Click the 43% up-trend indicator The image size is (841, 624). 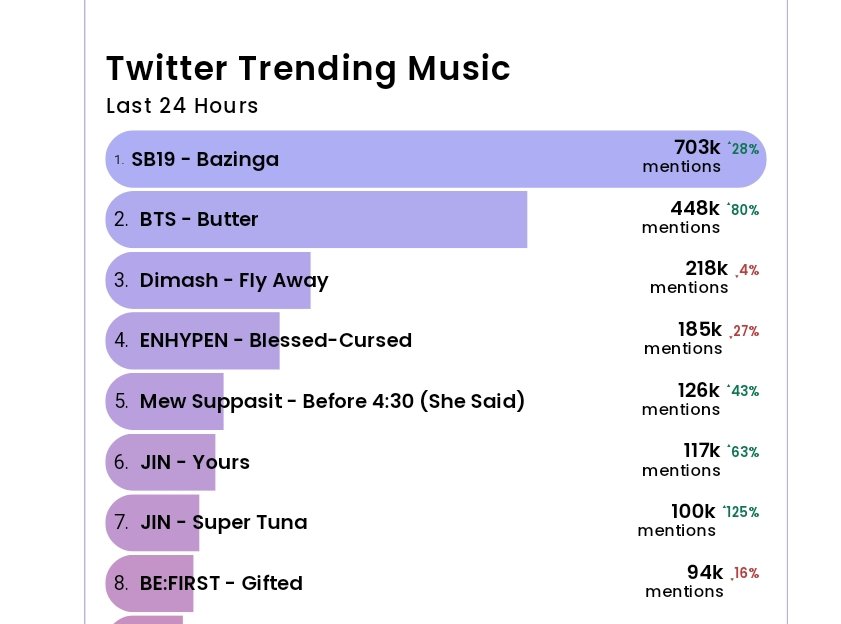click(743, 391)
